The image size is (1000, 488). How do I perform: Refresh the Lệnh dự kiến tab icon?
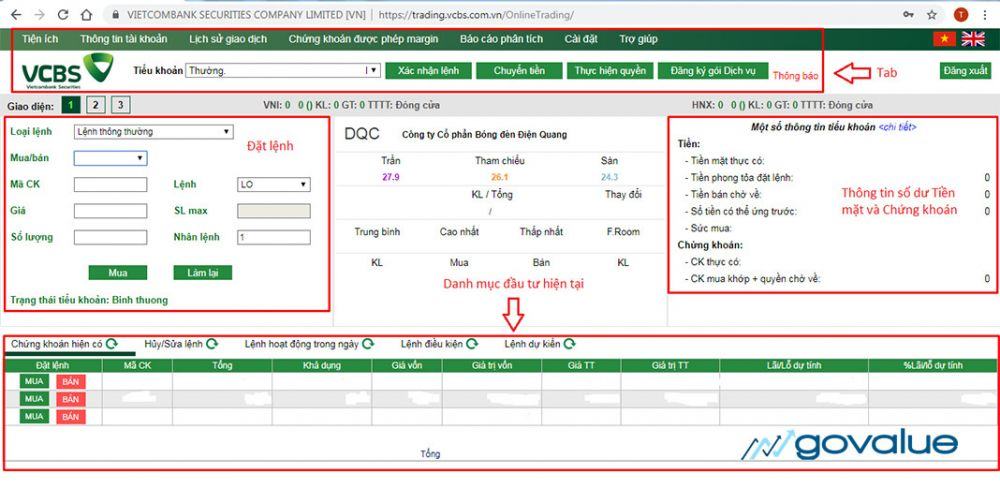click(x=569, y=344)
